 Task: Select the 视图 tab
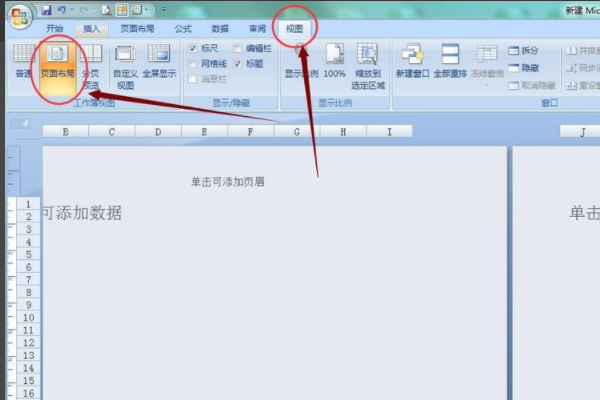click(x=294, y=29)
